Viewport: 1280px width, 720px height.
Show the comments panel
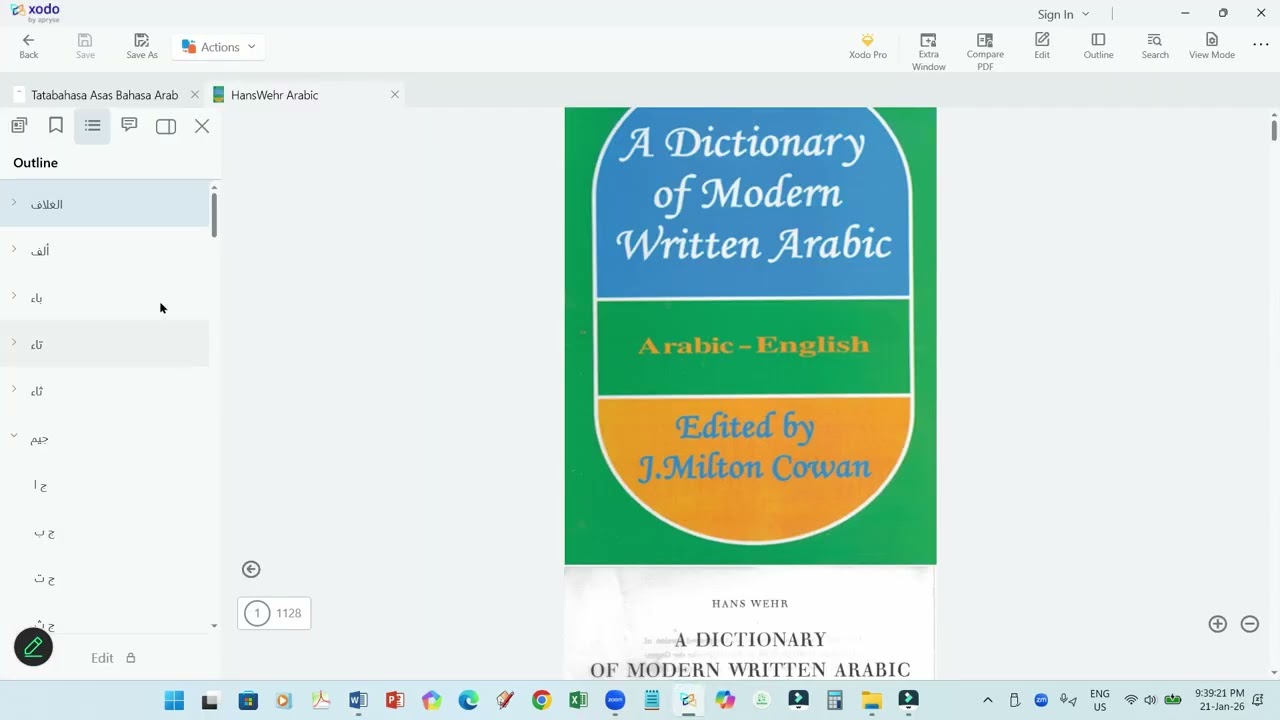click(129, 126)
